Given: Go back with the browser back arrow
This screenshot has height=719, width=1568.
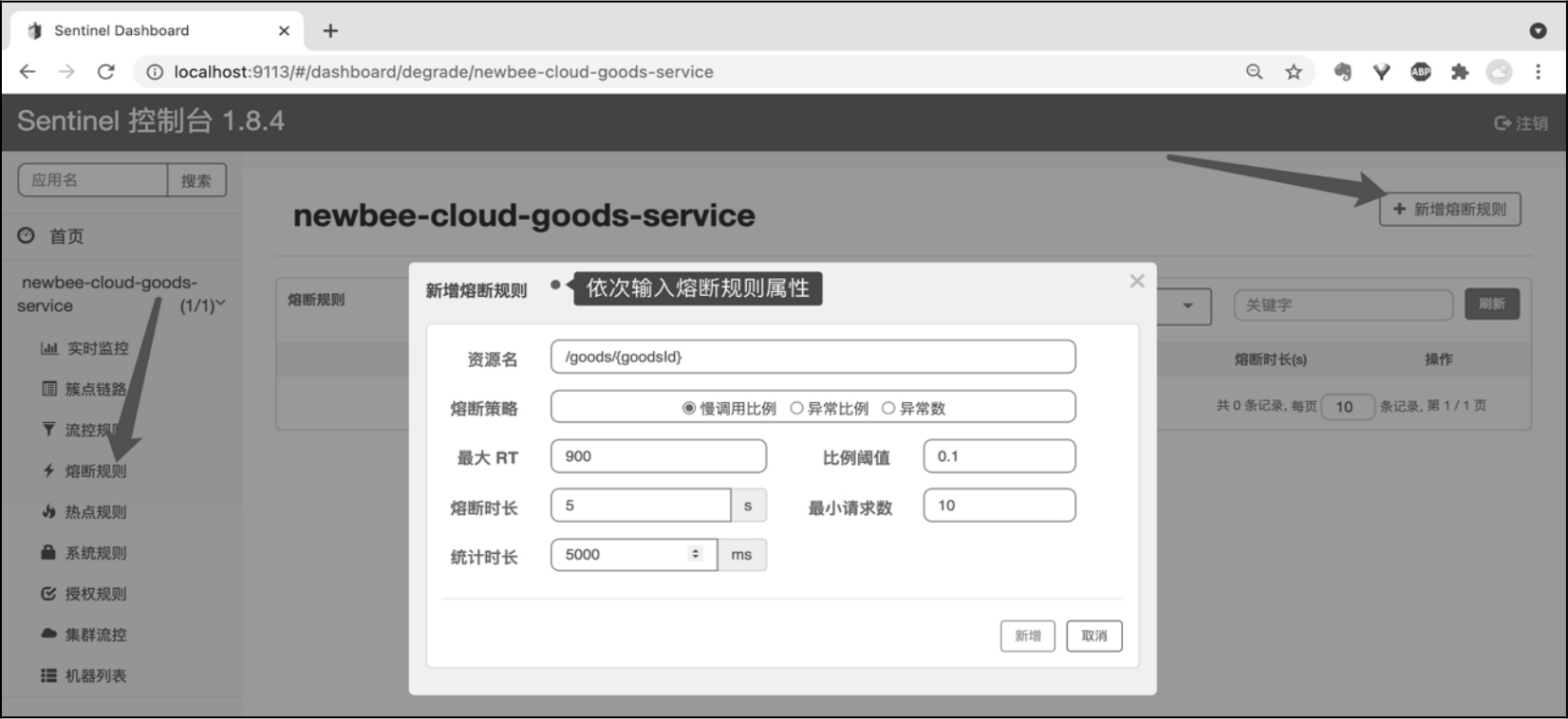Looking at the screenshot, I should point(28,71).
